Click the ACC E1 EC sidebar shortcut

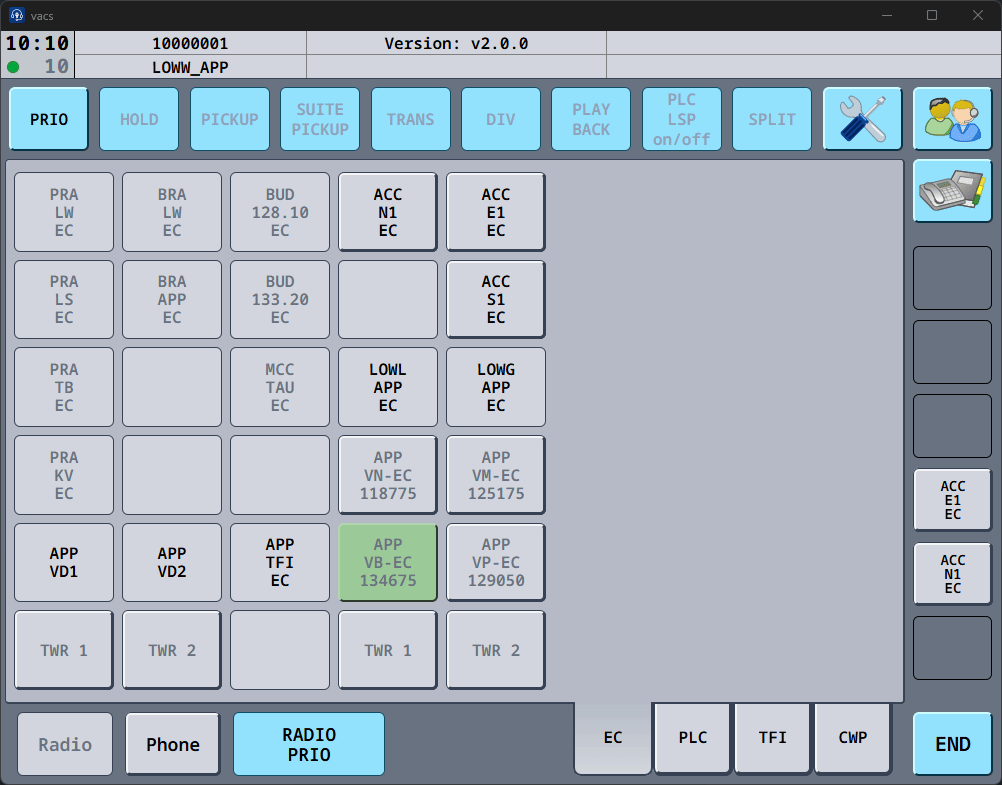pos(952,500)
